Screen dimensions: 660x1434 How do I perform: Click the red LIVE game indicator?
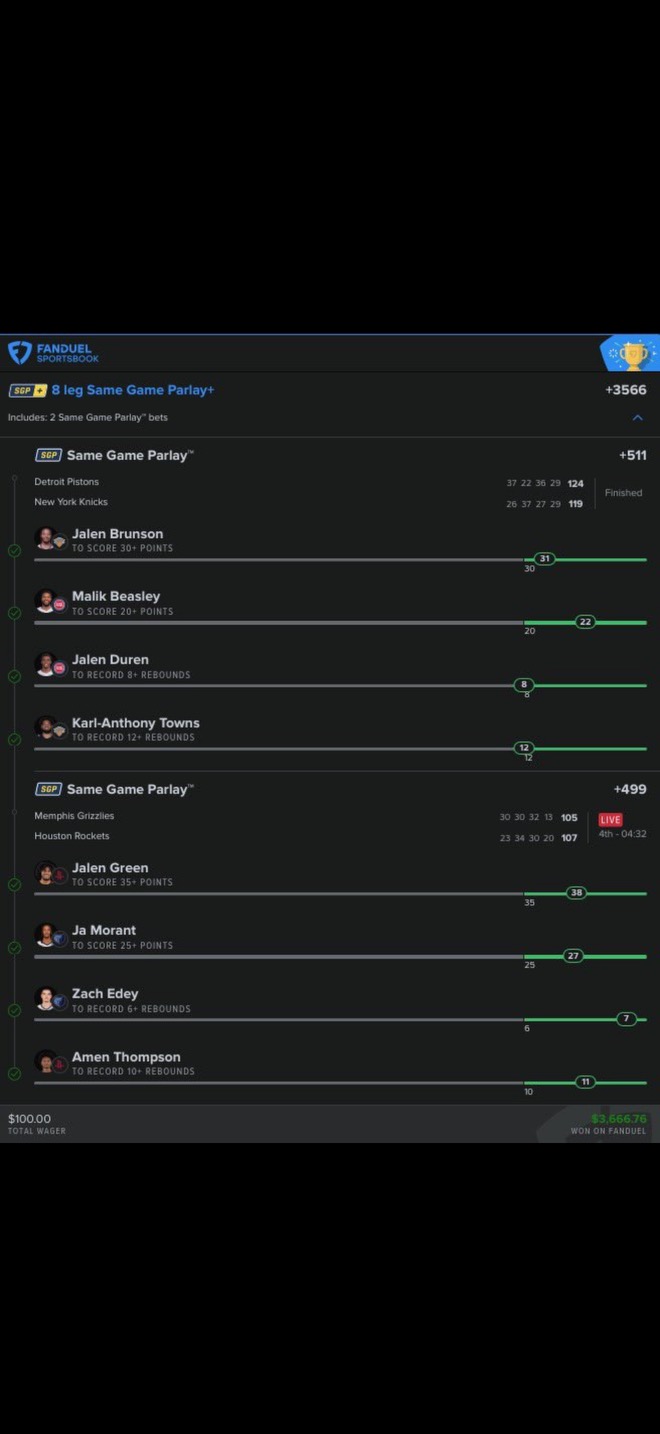coord(610,819)
